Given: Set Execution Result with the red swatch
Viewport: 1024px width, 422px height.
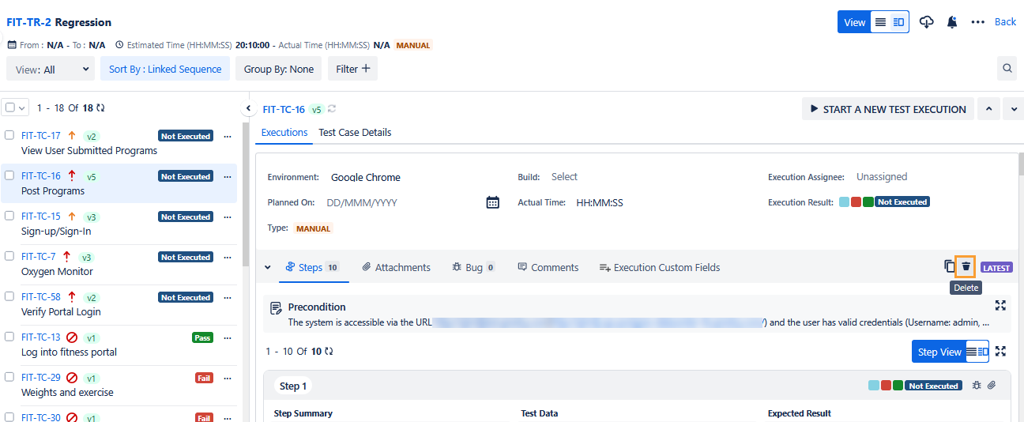Looking at the screenshot, I should click(x=856, y=202).
